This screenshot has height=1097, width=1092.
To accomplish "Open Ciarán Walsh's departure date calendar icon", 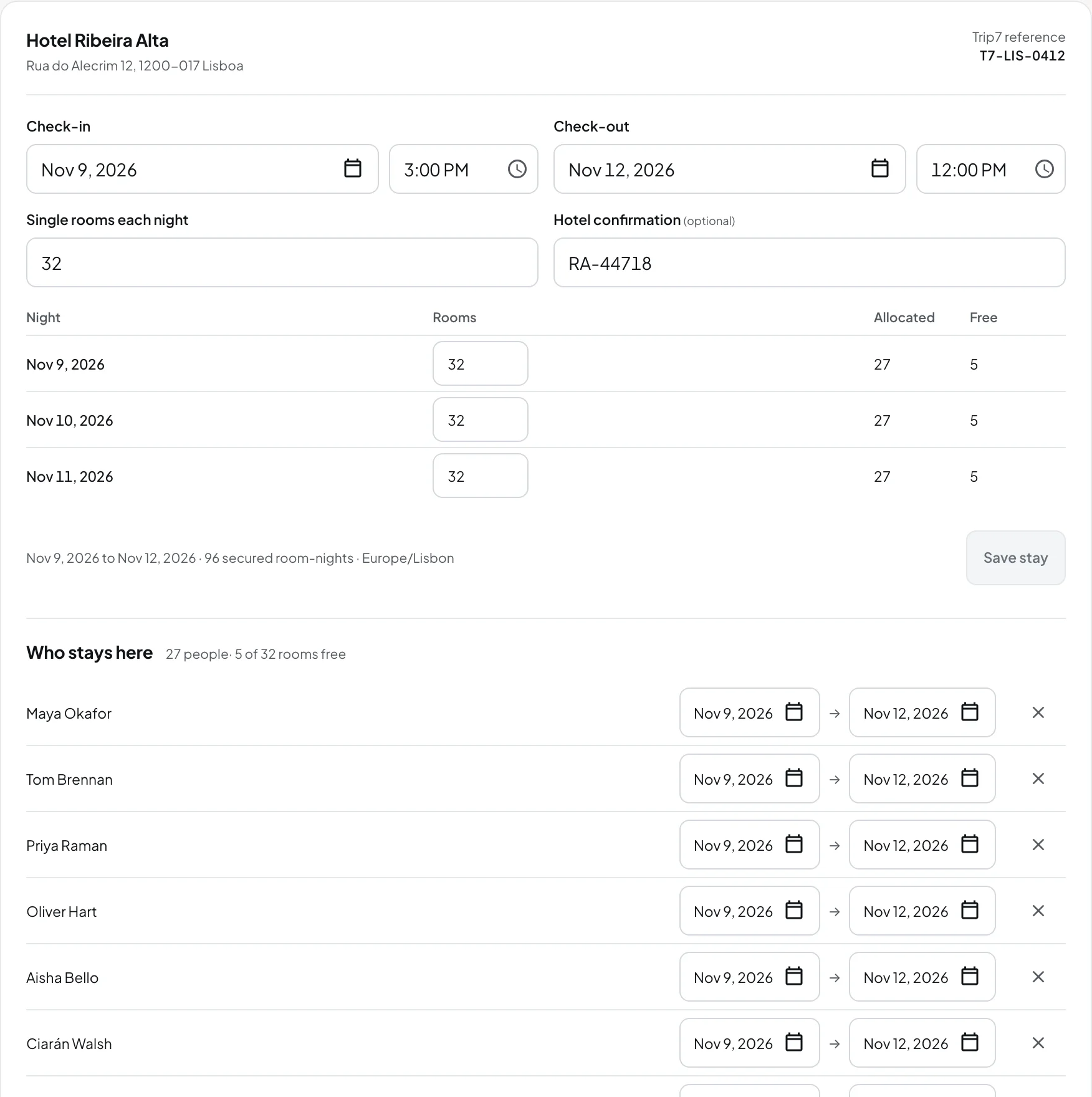I will [x=970, y=1042].
